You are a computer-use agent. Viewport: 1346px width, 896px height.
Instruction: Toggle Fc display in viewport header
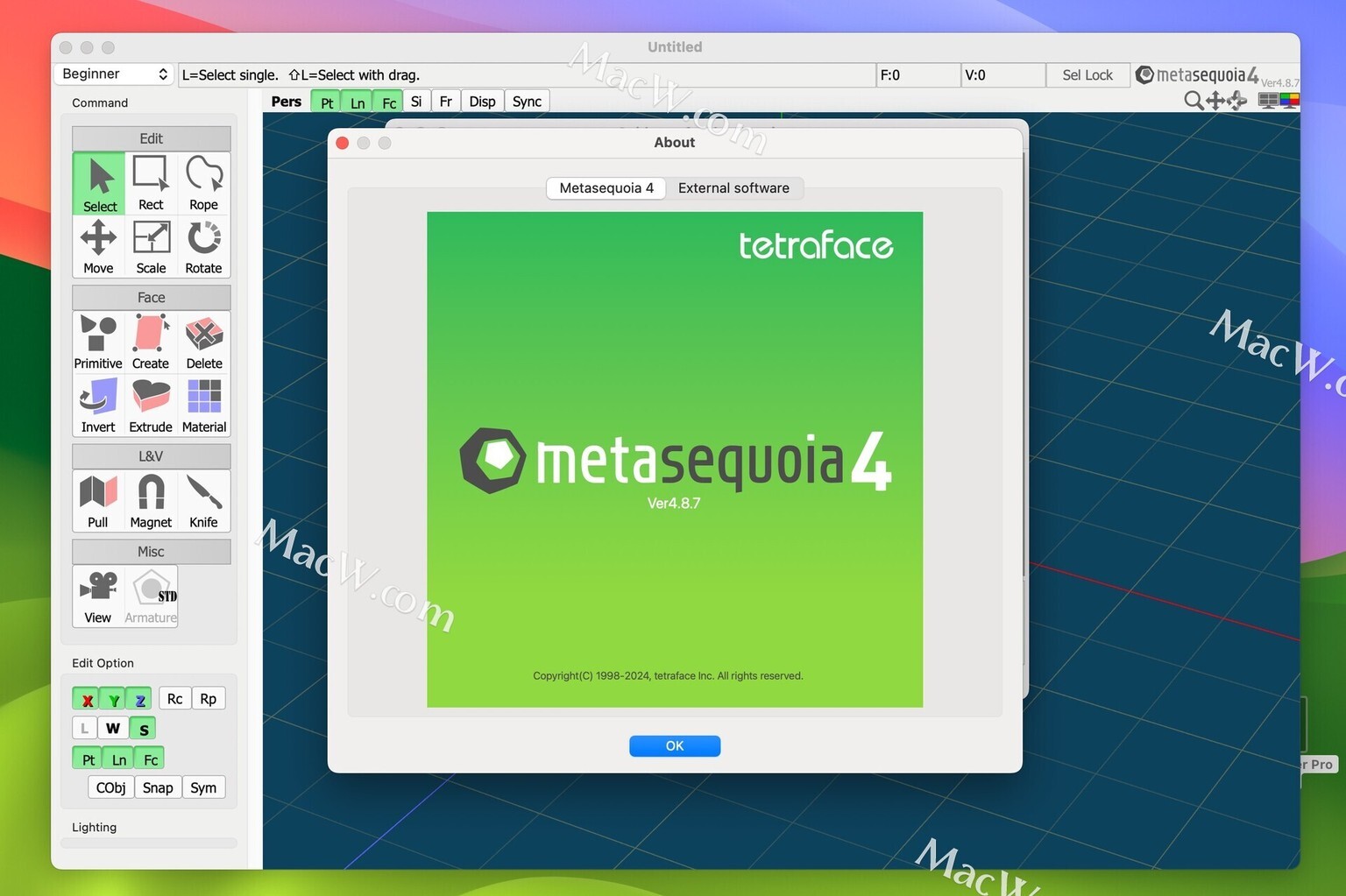click(388, 102)
